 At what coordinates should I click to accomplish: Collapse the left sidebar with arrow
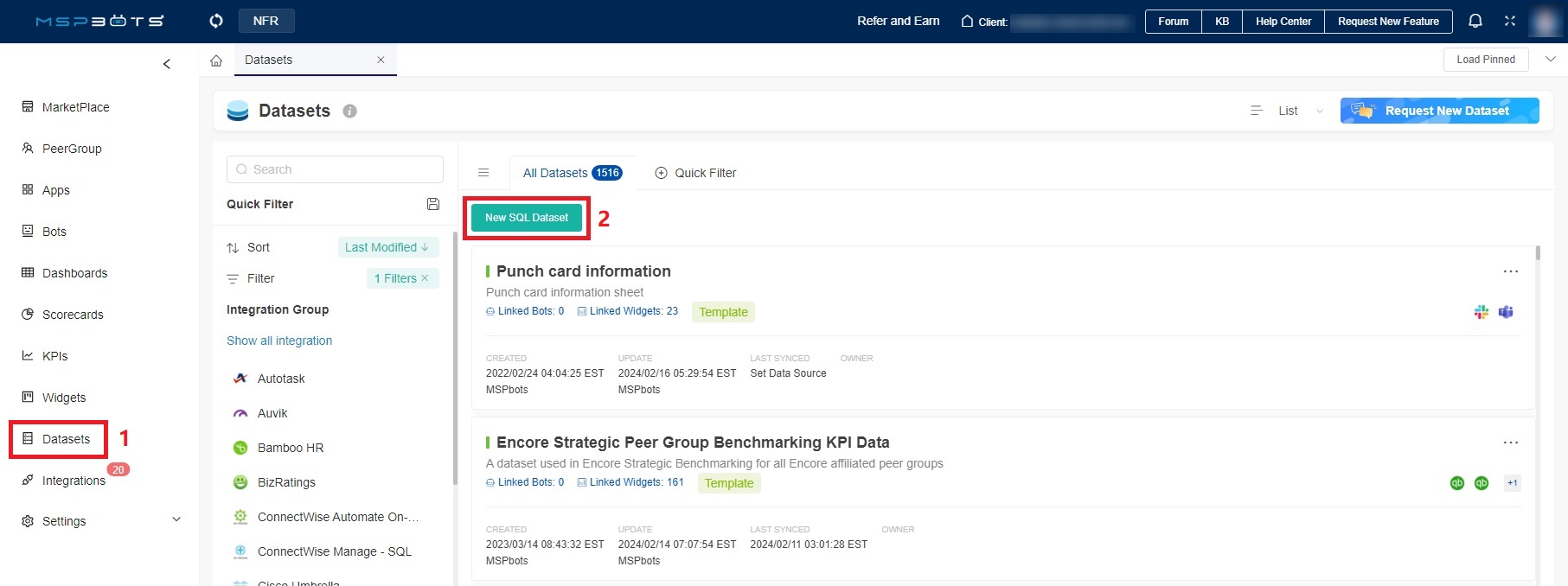coord(167,64)
